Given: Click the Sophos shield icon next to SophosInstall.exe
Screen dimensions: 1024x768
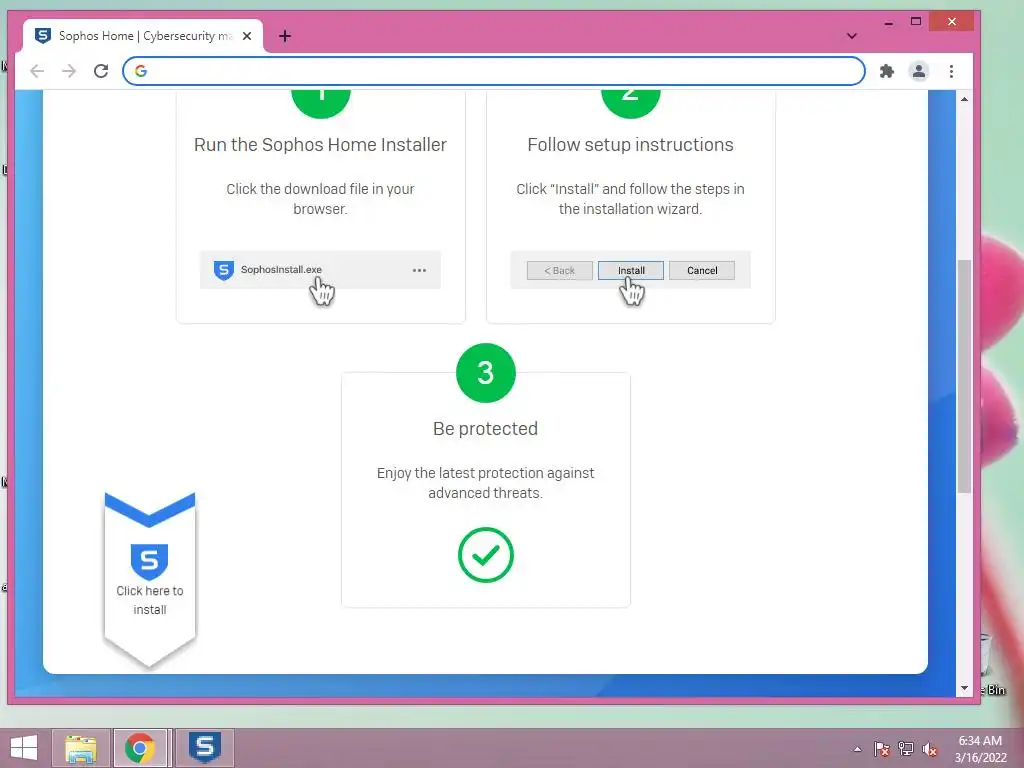Looking at the screenshot, I should pos(224,270).
